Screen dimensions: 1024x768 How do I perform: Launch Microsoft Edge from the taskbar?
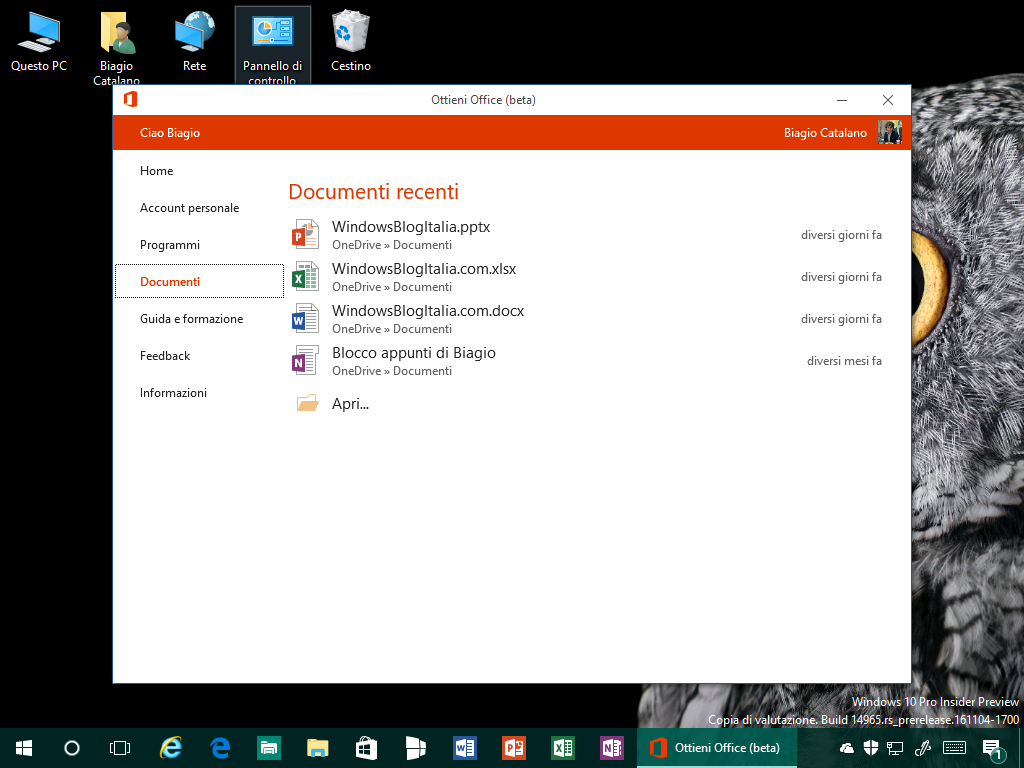point(219,748)
